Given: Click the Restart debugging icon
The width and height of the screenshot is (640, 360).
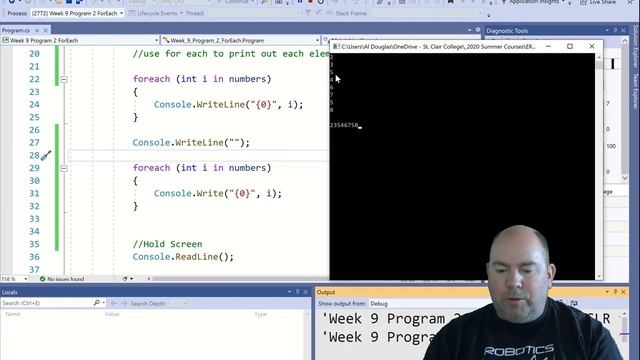Looking at the screenshot, I should [x=321, y=2].
